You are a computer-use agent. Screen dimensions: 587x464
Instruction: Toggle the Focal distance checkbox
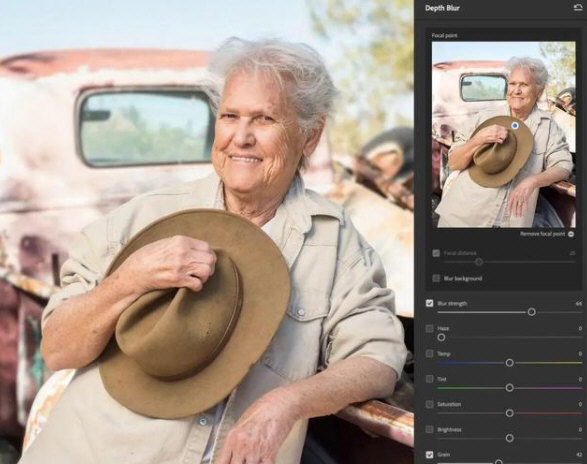point(436,253)
